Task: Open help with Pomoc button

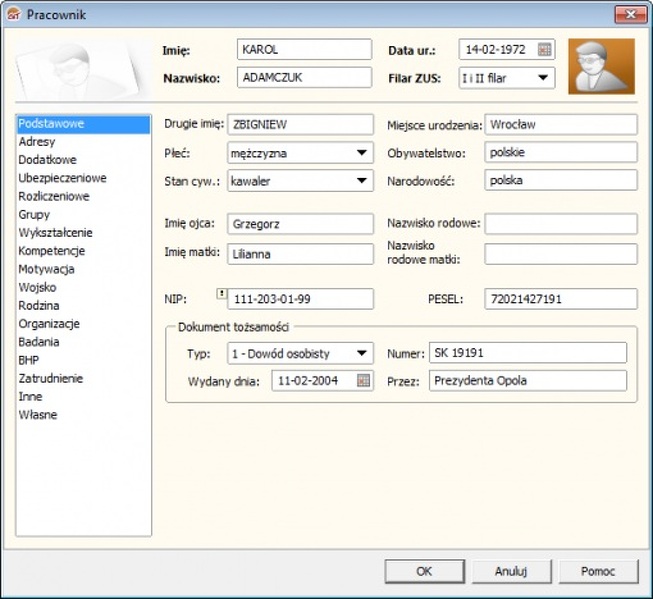Action: [598, 571]
